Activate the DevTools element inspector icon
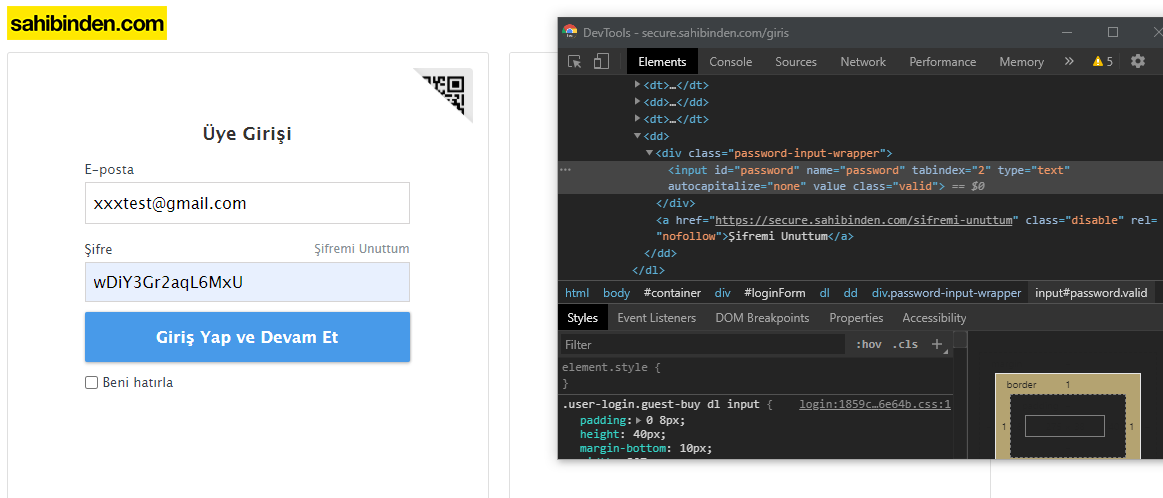This screenshot has height=498, width=1163. click(575, 62)
